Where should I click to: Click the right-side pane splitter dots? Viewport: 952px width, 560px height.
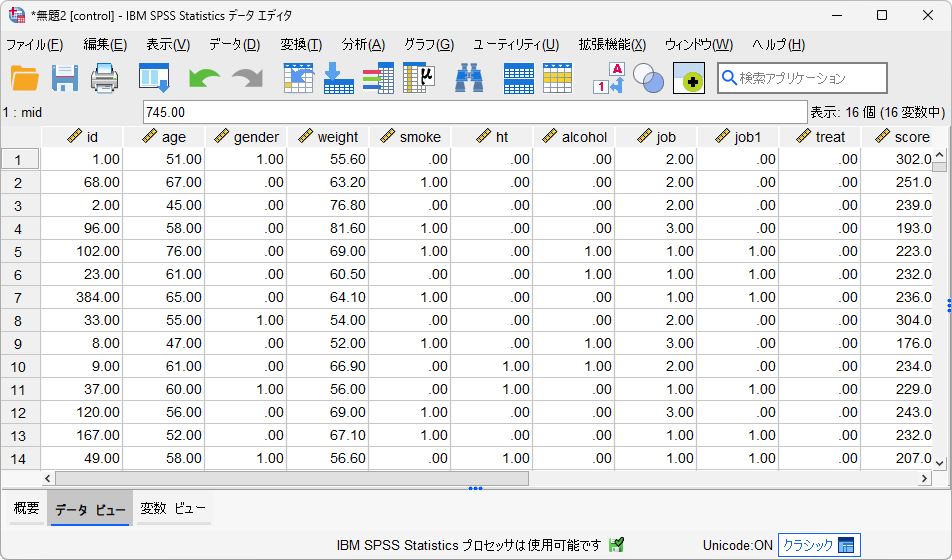point(949,306)
